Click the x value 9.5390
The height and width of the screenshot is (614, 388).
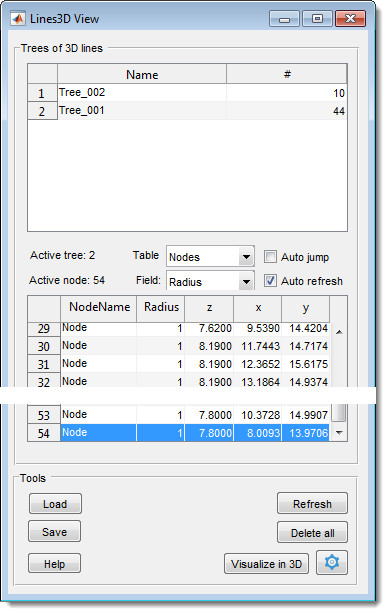[x=263, y=328]
